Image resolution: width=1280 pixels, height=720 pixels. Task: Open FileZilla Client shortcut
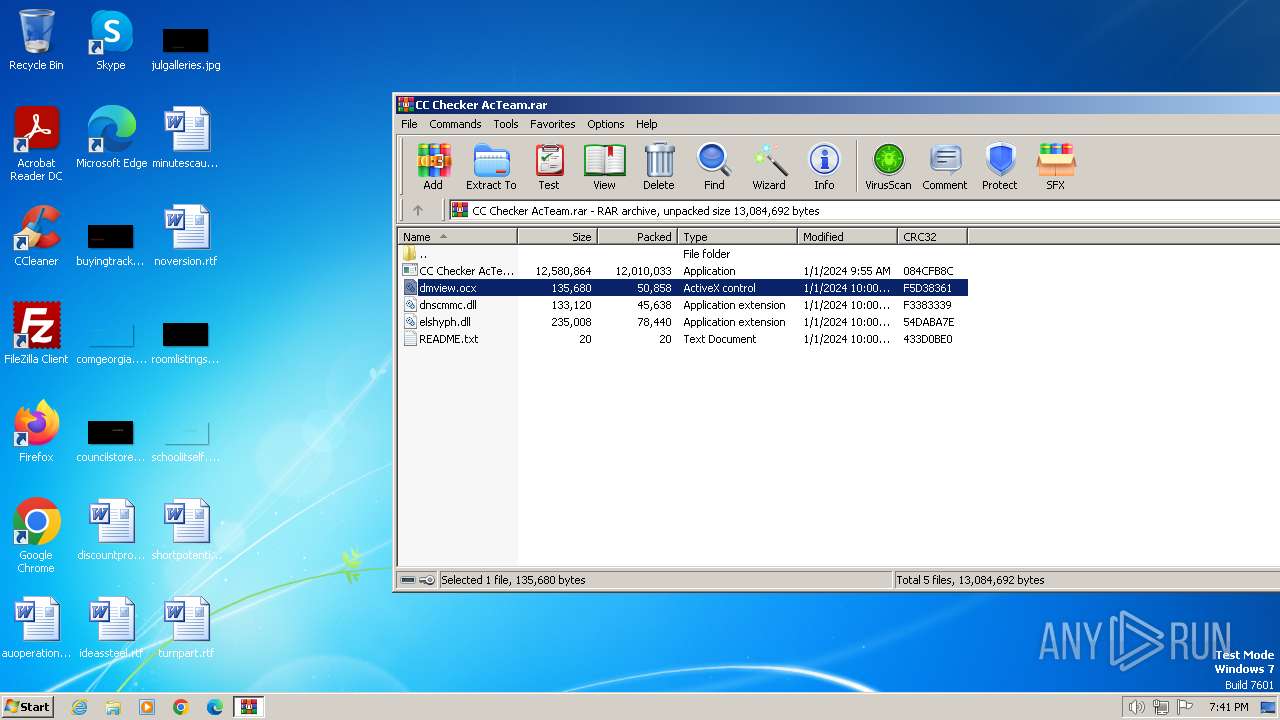click(36, 334)
